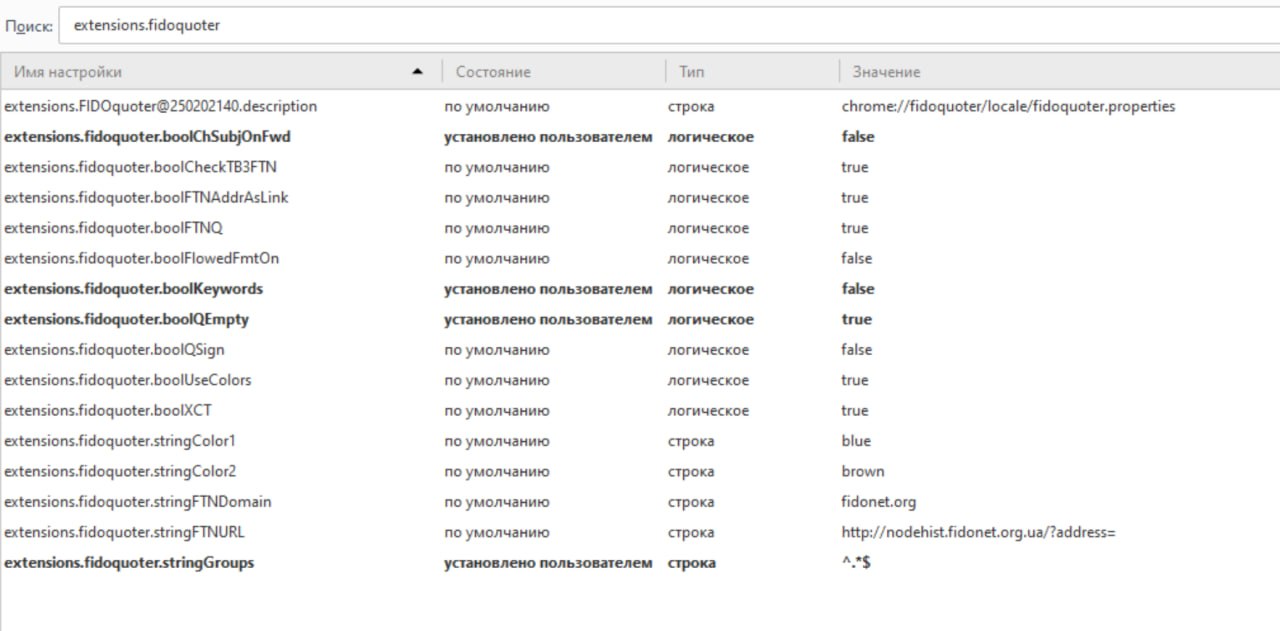Screen dimensions: 1280x631
Task: Click the true value of boolQEmpty
Action: point(856,320)
